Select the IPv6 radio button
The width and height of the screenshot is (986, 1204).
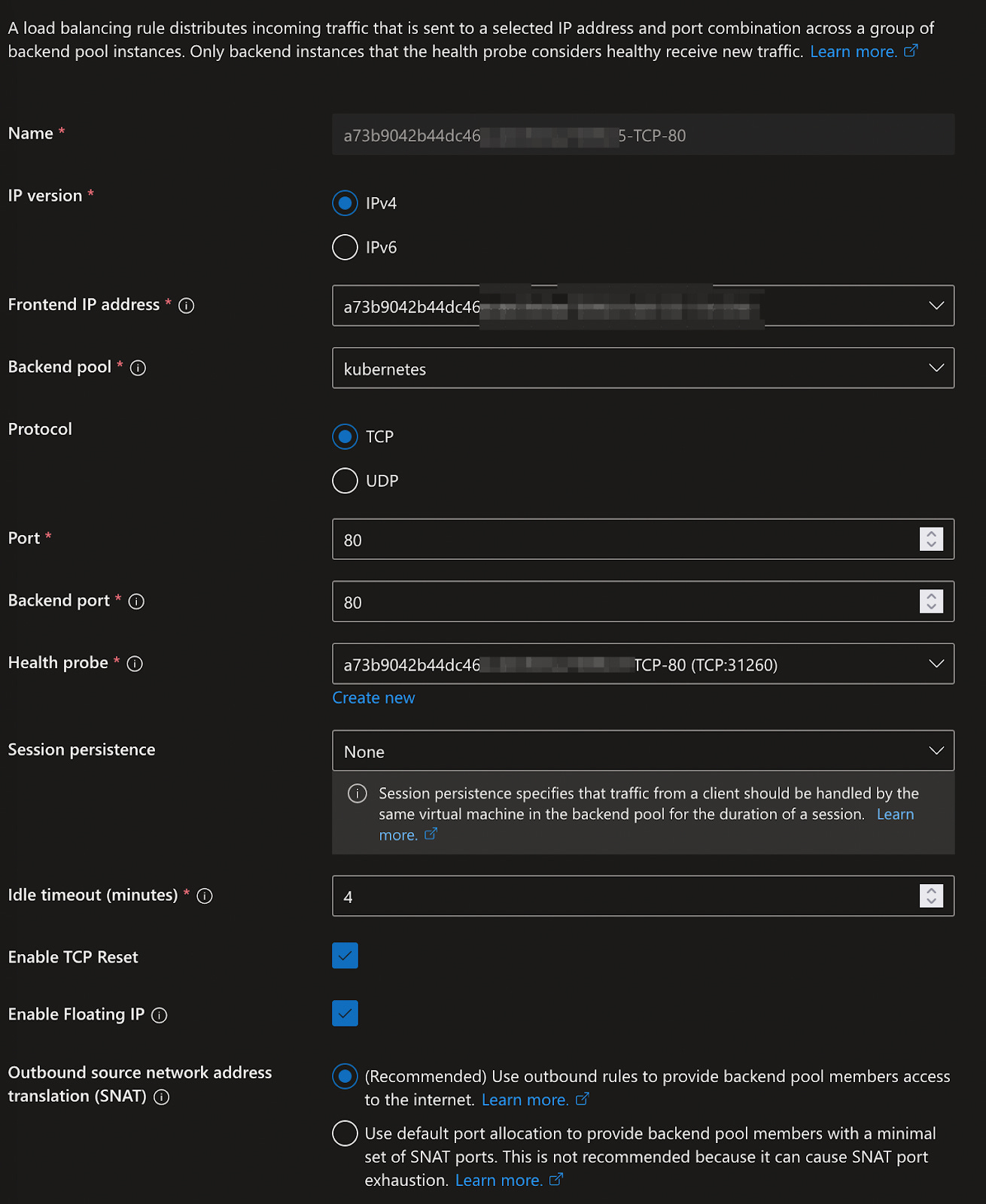coord(345,247)
